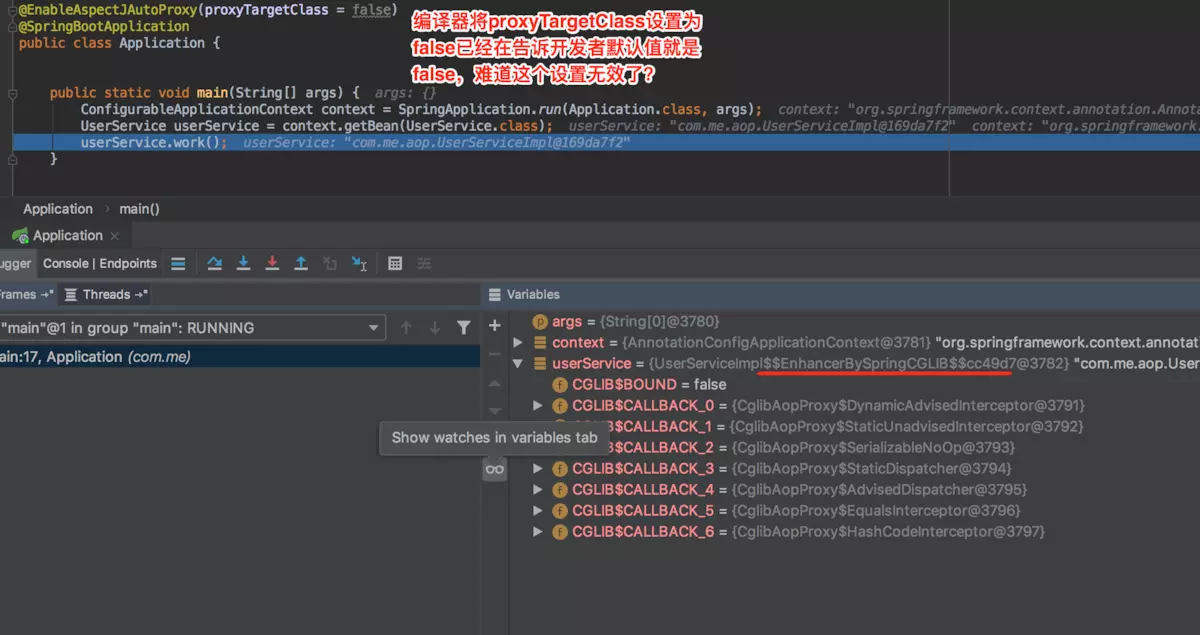
Task: Use Force Step Into (red arrow icon)
Action: click(272, 263)
